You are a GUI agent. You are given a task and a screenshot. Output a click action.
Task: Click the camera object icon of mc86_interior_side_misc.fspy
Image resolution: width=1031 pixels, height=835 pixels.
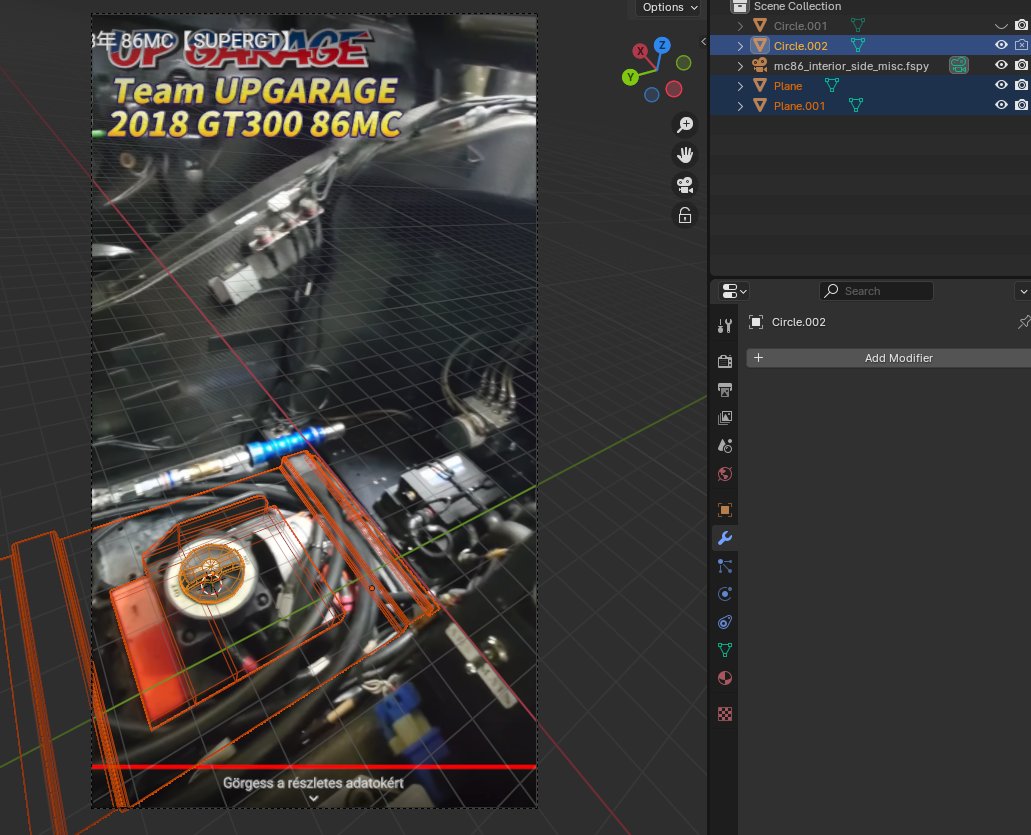point(760,65)
